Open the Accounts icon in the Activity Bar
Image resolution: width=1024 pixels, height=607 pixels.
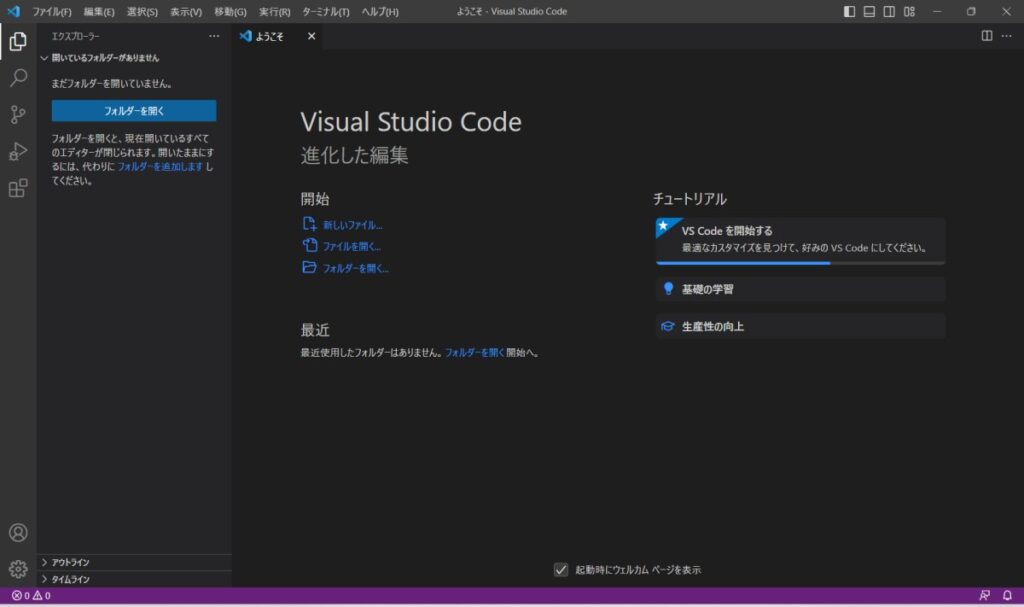(x=16, y=532)
